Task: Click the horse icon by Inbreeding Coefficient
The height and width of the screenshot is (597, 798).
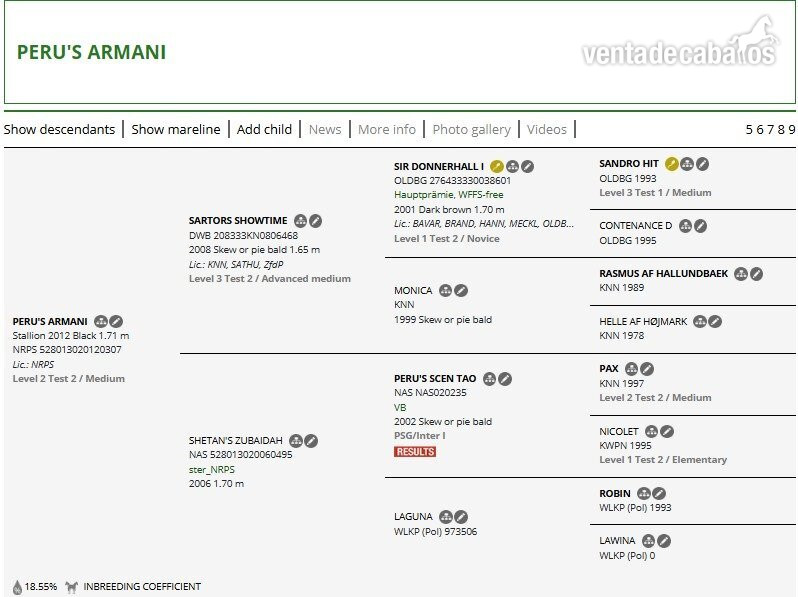Action: 71,587
